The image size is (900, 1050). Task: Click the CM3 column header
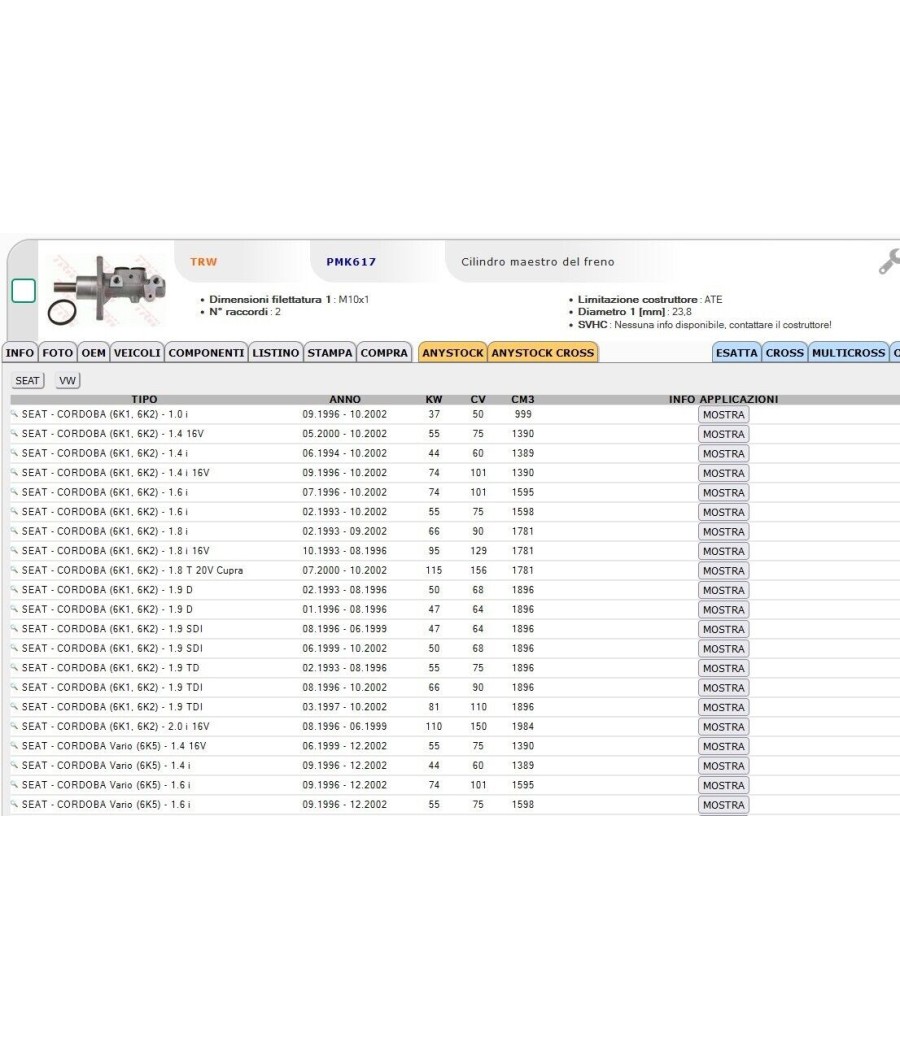tap(523, 399)
